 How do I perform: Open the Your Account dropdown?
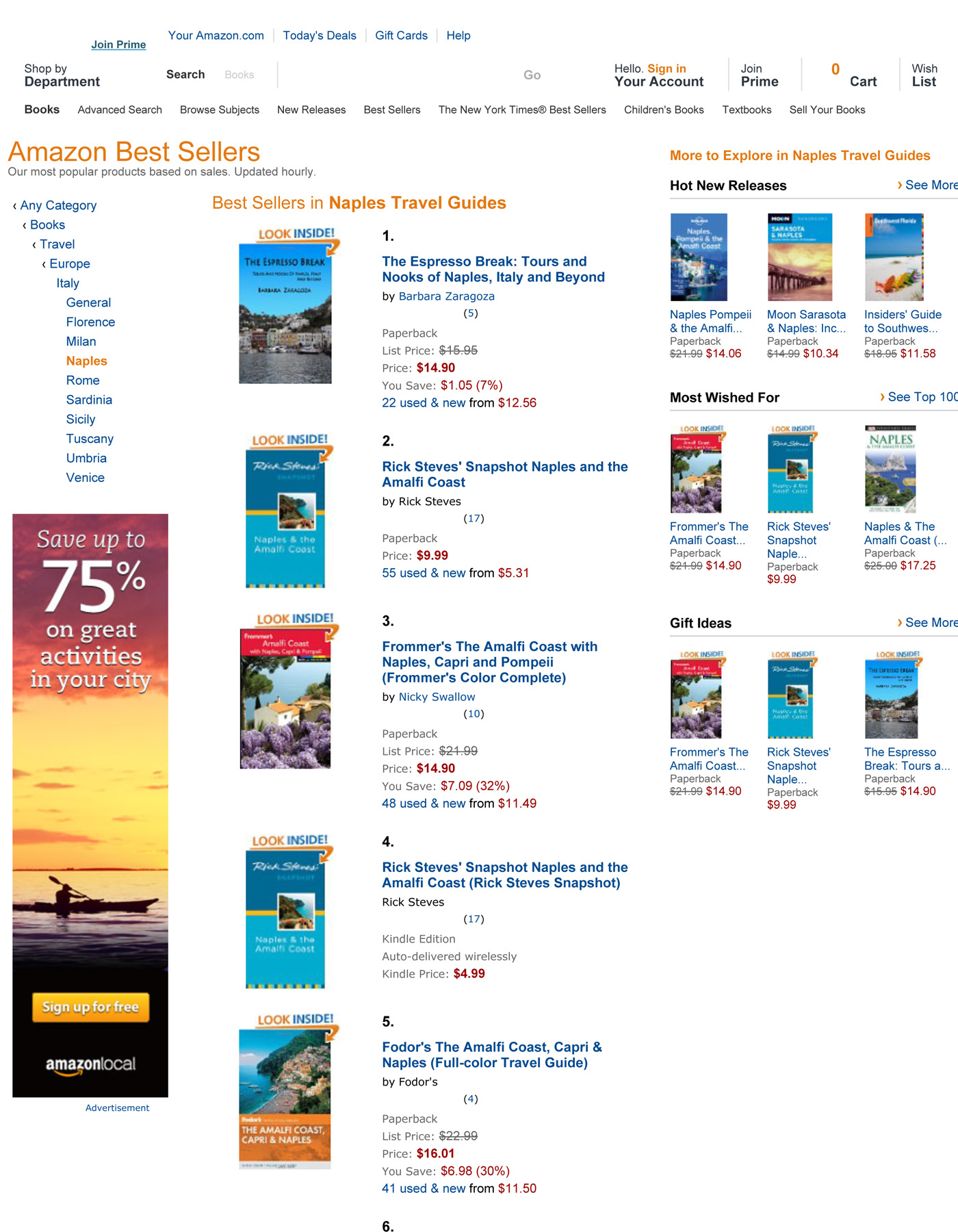click(658, 75)
